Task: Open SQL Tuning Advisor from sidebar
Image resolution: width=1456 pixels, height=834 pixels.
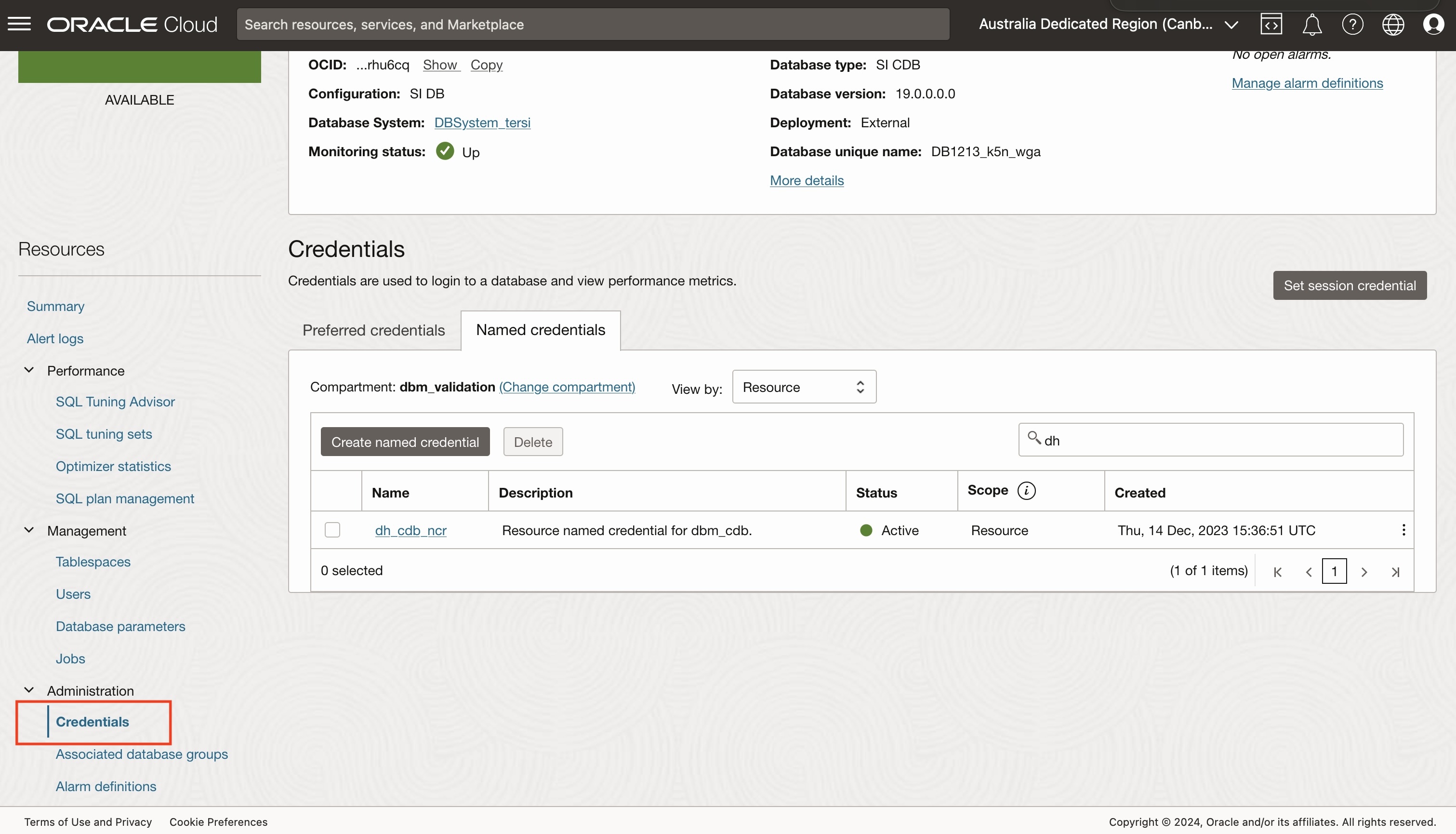Action: click(115, 402)
